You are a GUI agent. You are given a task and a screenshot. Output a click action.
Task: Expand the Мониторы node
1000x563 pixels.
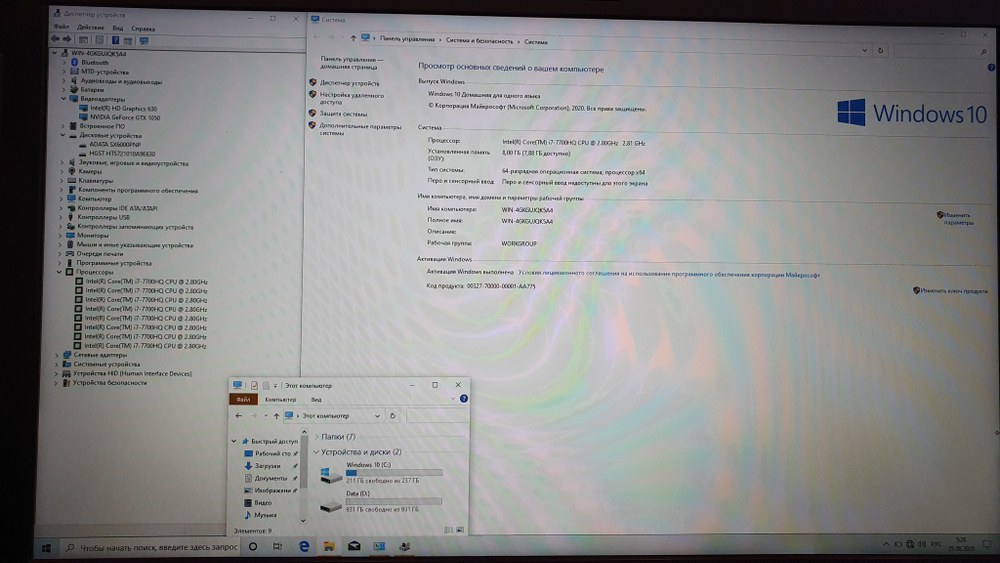pos(61,235)
